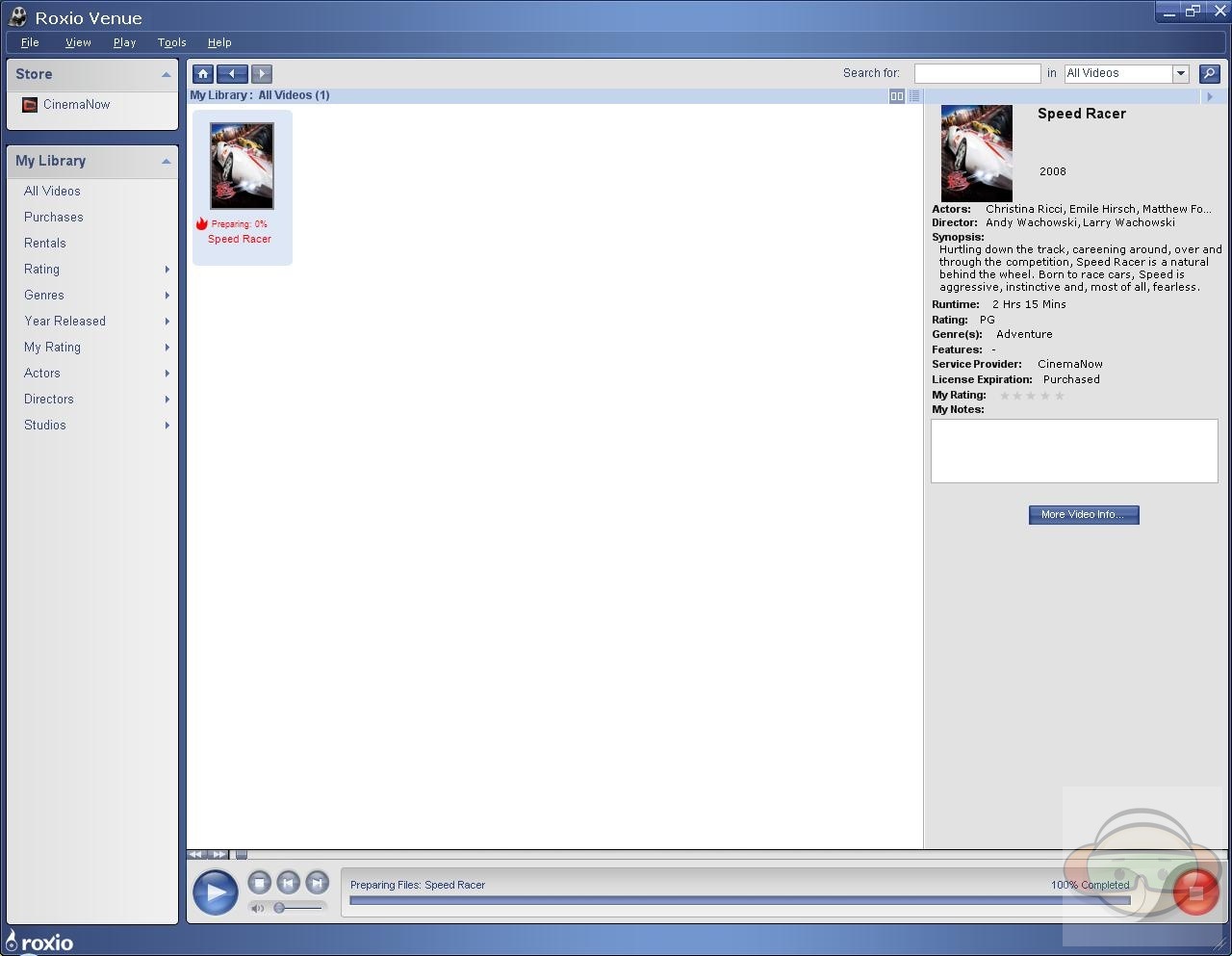This screenshot has width=1232, height=956.
Task: Switch to thumbnail view mode
Action: point(897,96)
